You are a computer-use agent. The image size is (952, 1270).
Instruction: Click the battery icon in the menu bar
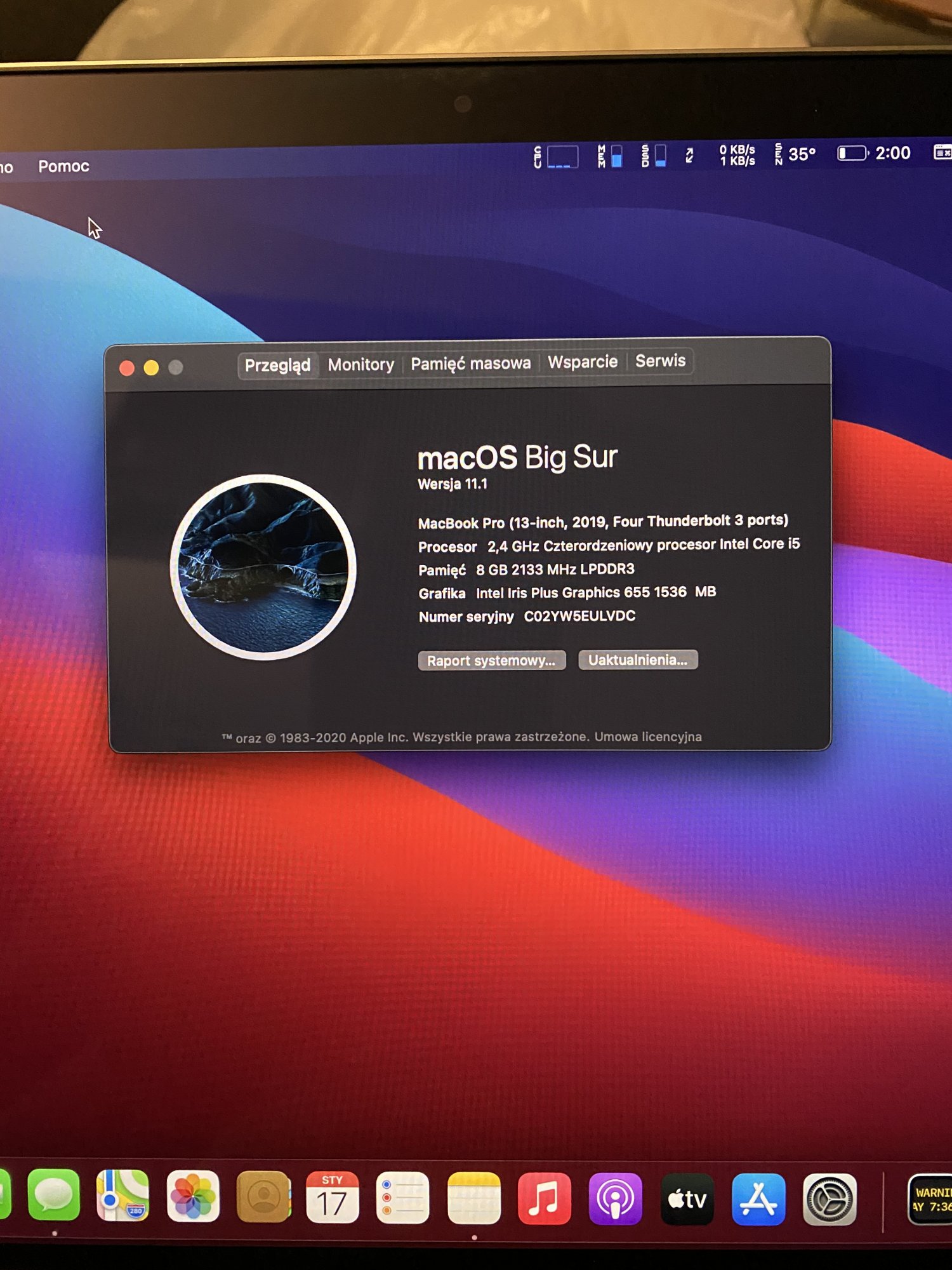point(852,153)
